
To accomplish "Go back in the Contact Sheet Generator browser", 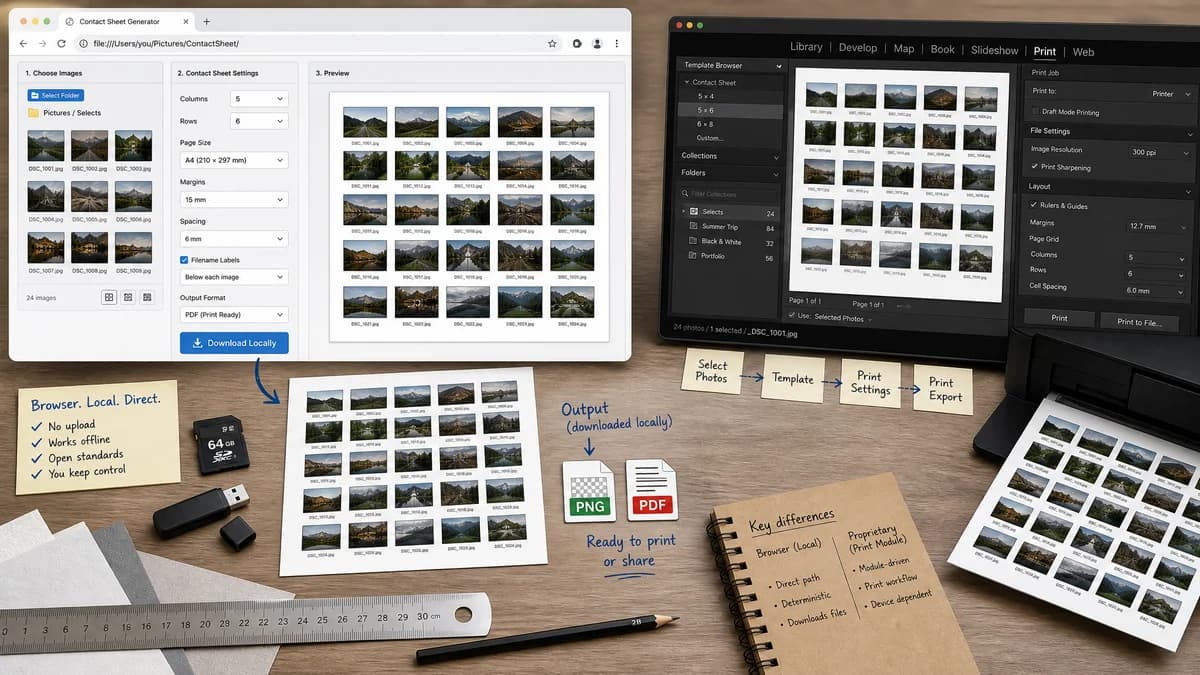I will 24,44.
